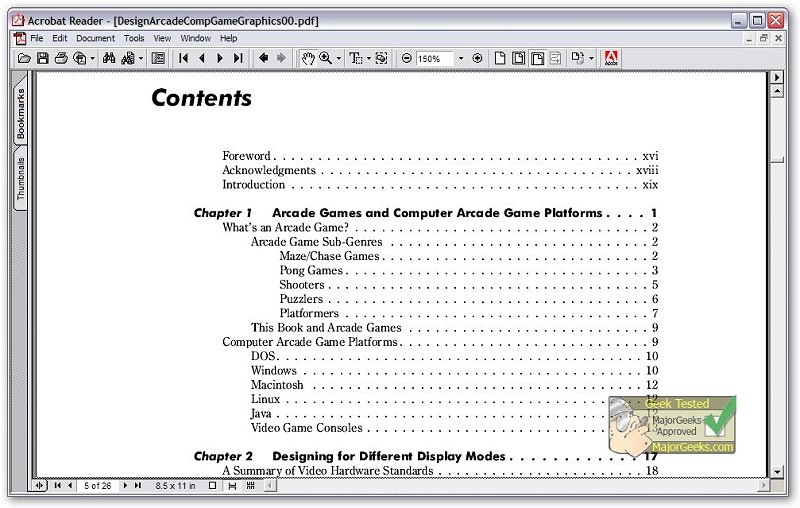The width and height of the screenshot is (800, 508).
Task: Select the Single Page layout icon
Action: [213, 486]
